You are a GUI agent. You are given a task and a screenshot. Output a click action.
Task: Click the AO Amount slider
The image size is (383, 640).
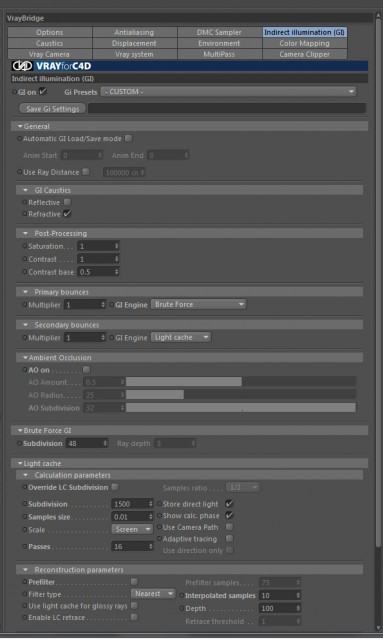click(240, 382)
